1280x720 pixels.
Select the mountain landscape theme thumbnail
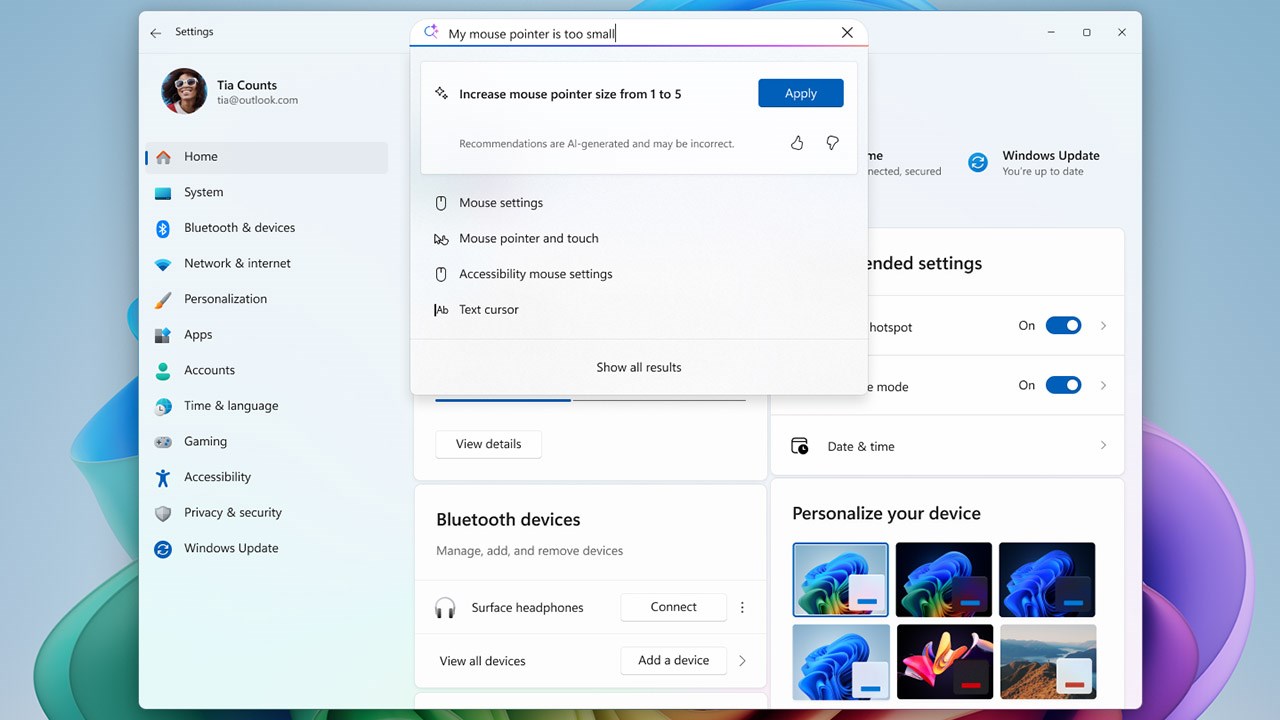click(1047, 662)
